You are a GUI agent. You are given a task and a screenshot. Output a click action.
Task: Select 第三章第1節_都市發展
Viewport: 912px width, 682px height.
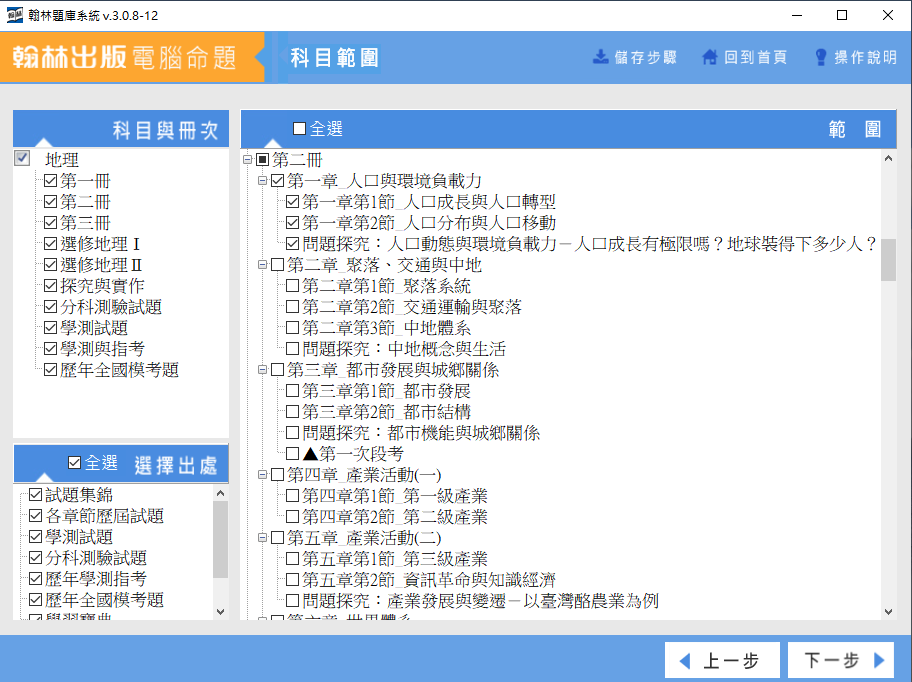click(387, 391)
